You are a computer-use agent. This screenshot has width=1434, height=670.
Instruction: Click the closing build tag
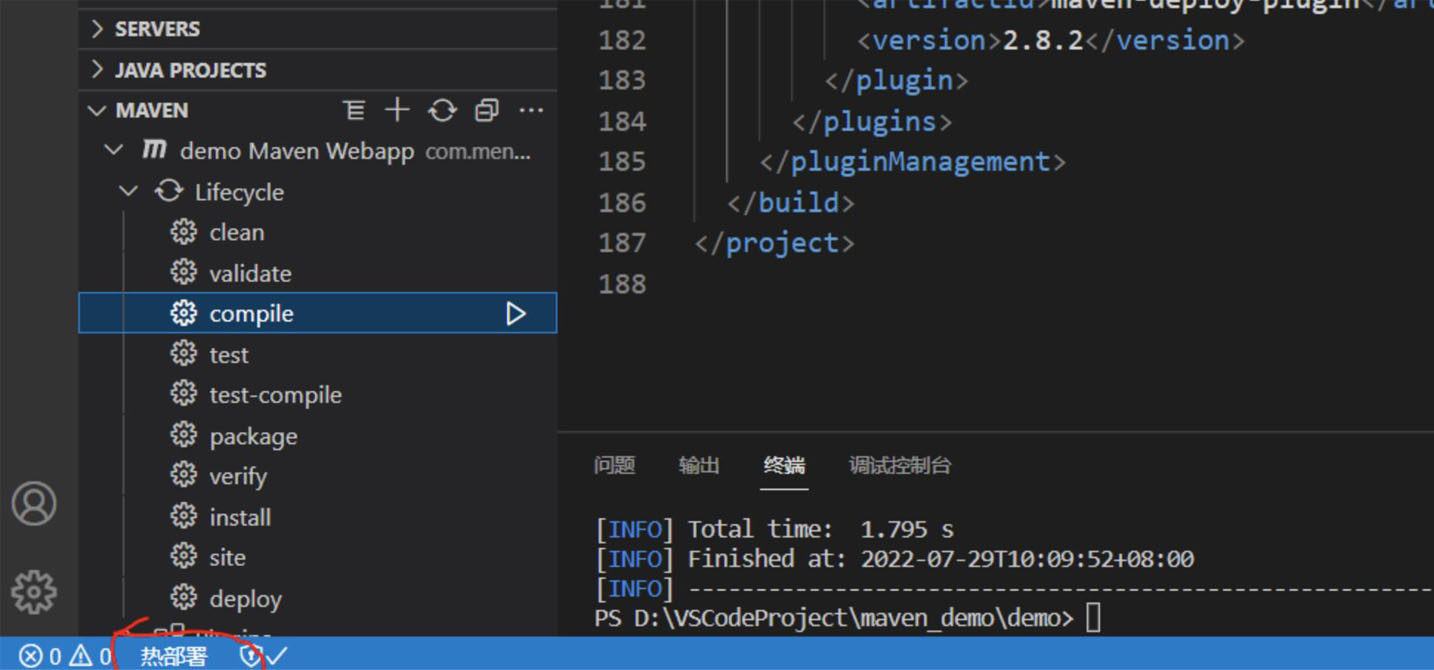[x=790, y=203]
